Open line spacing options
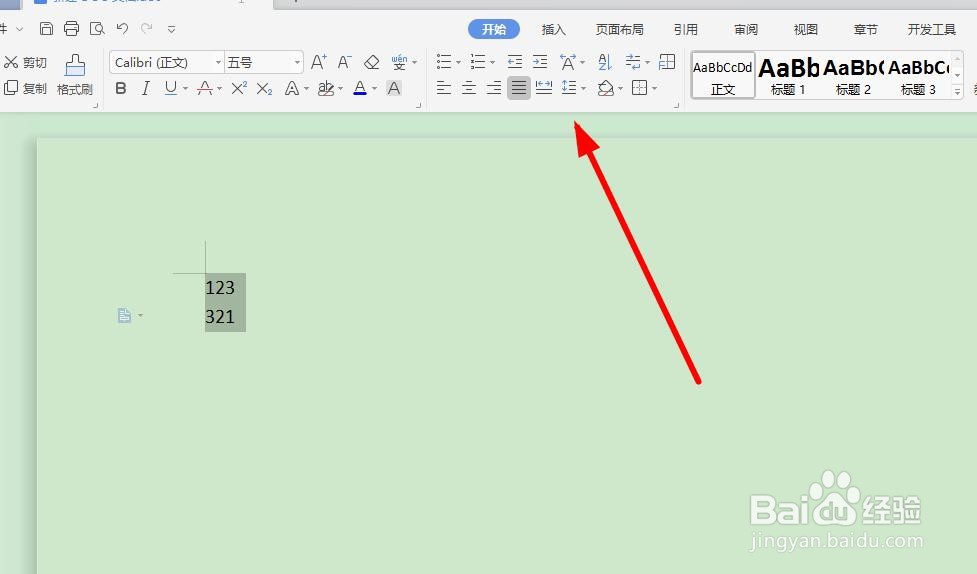 569,88
